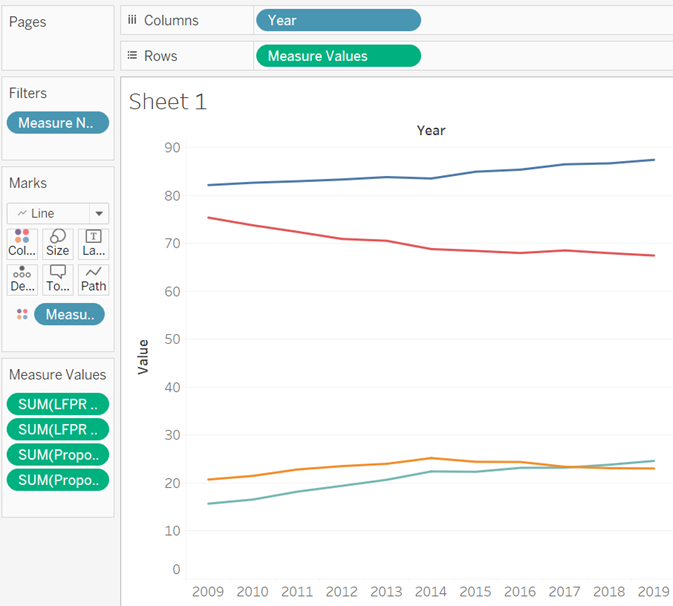This screenshot has width=673, height=606.
Task: Click the Columns shelf icon
Action: 132,20
